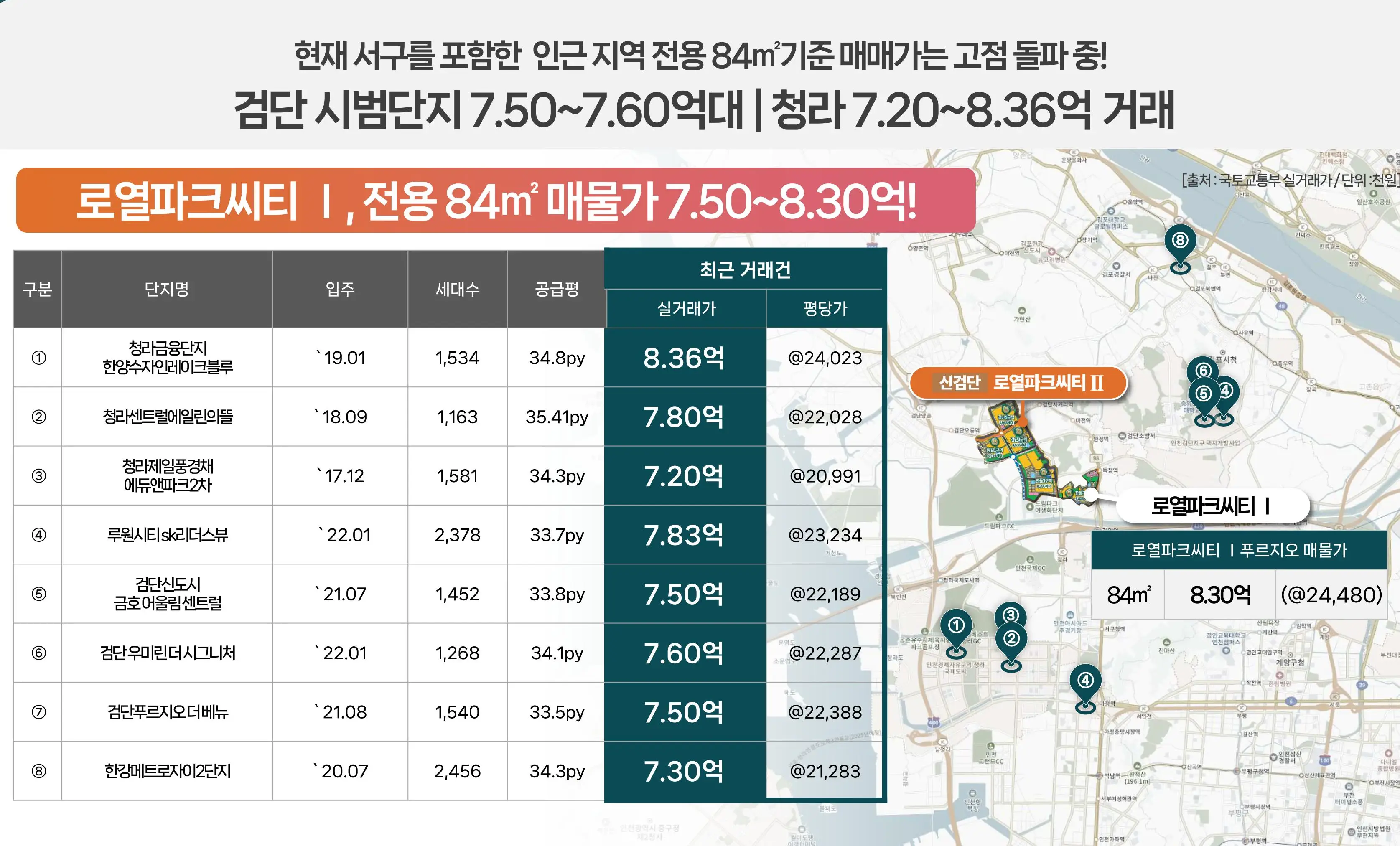
Task: Click map pin number 6 in Geomdan
Action: [x=1203, y=370]
